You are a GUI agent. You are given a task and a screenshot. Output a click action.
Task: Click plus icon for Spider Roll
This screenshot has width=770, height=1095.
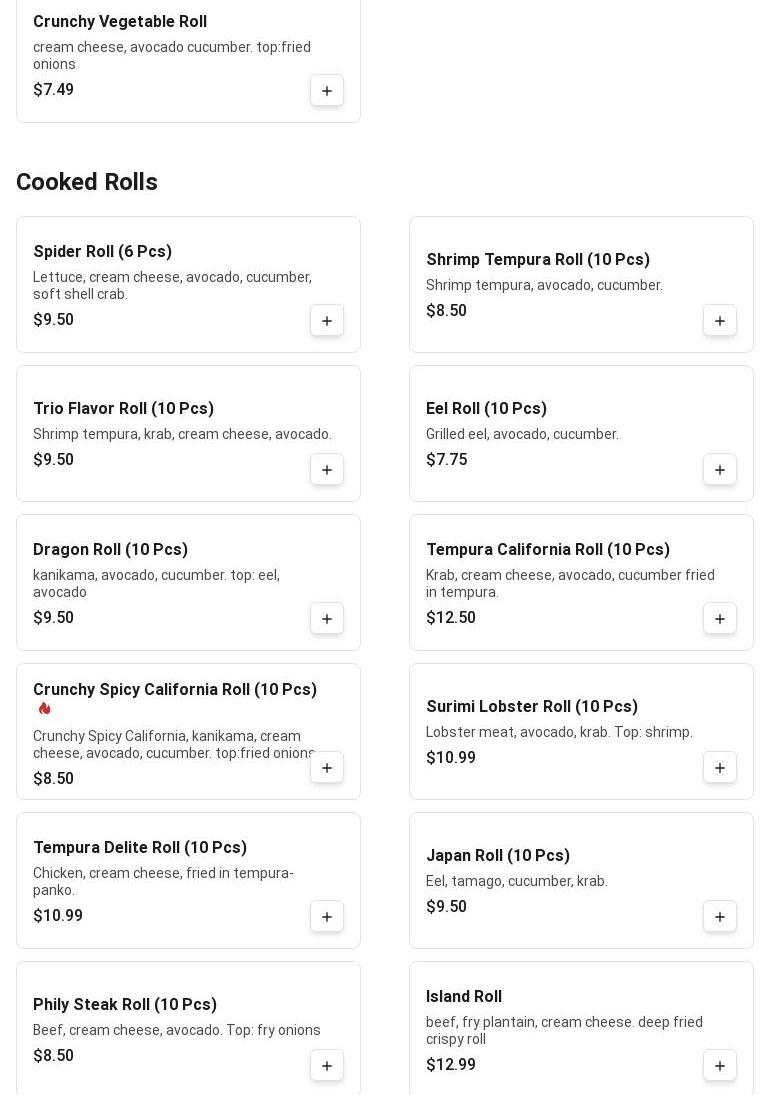pos(327,321)
